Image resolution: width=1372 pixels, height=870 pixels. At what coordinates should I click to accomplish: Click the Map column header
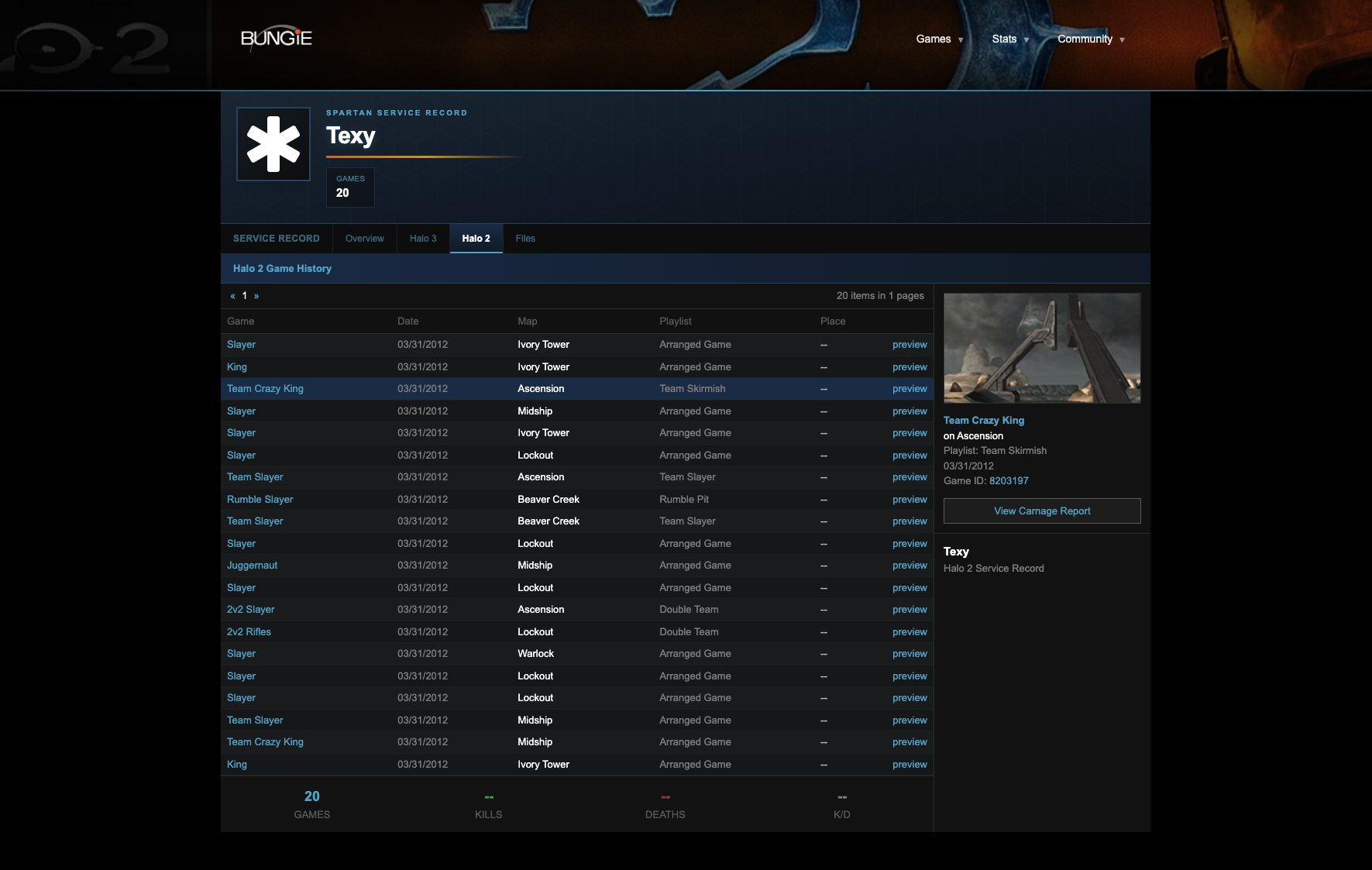point(528,322)
